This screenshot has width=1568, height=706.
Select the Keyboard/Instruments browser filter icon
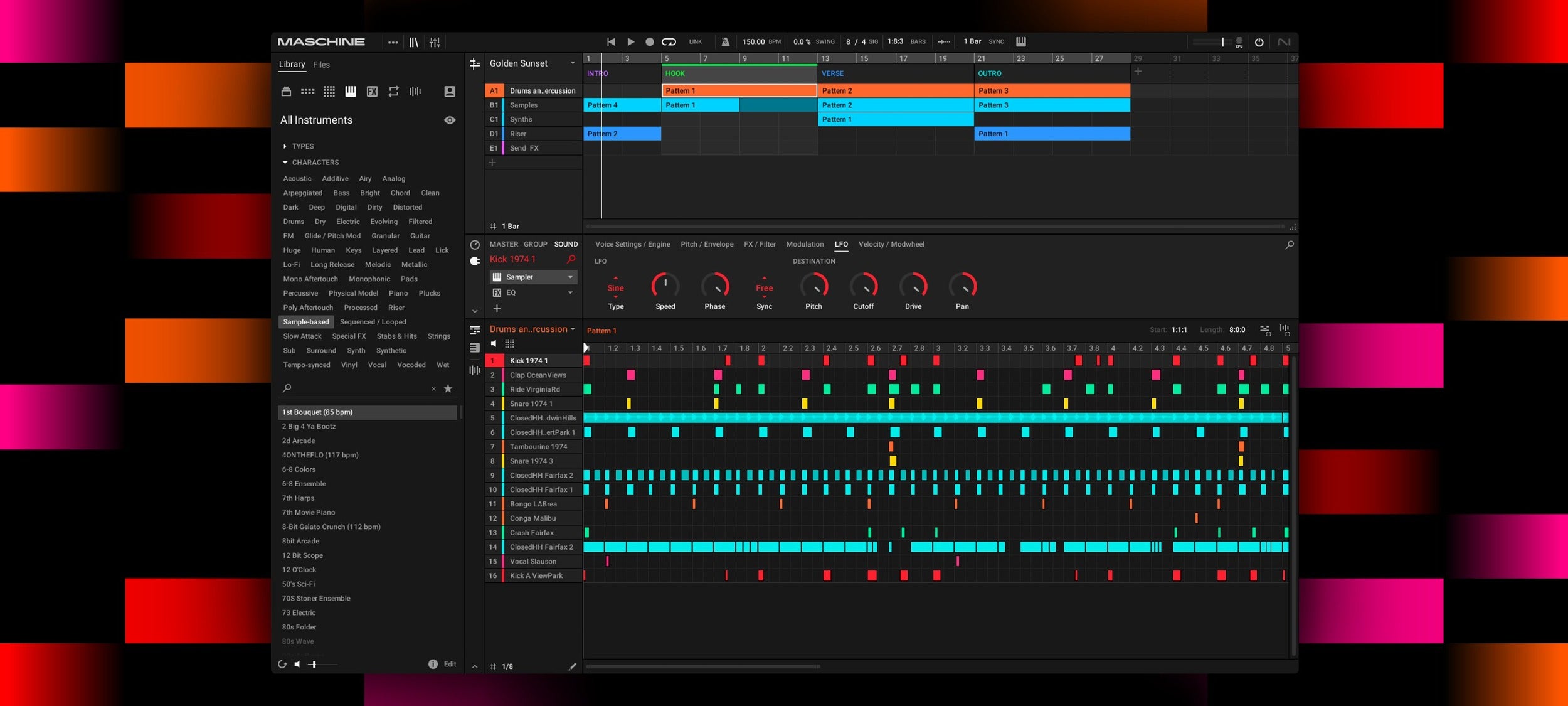(x=350, y=91)
